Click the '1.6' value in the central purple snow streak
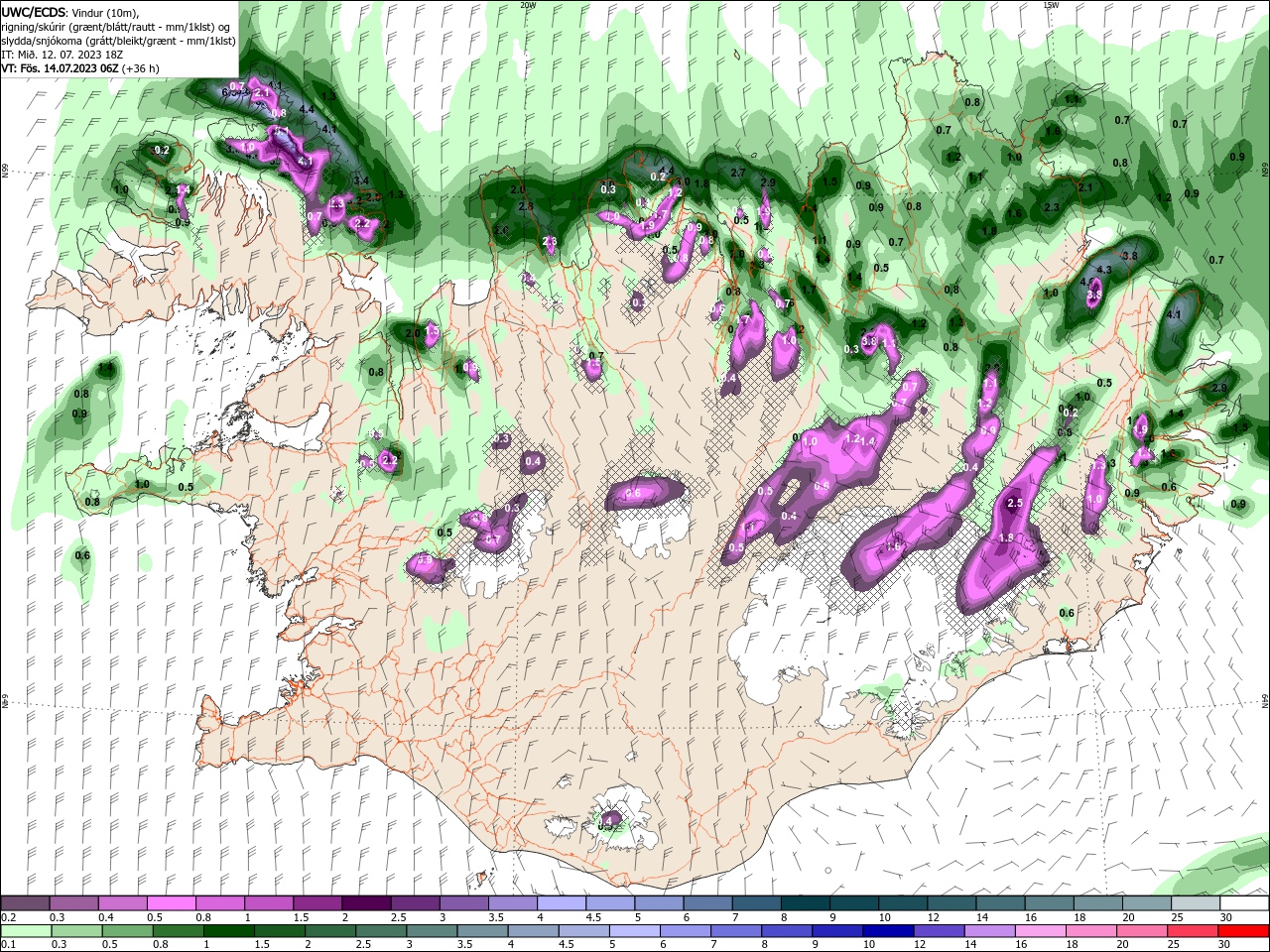The width and height of the screenshot is (1270, 952). coord(892,546)
